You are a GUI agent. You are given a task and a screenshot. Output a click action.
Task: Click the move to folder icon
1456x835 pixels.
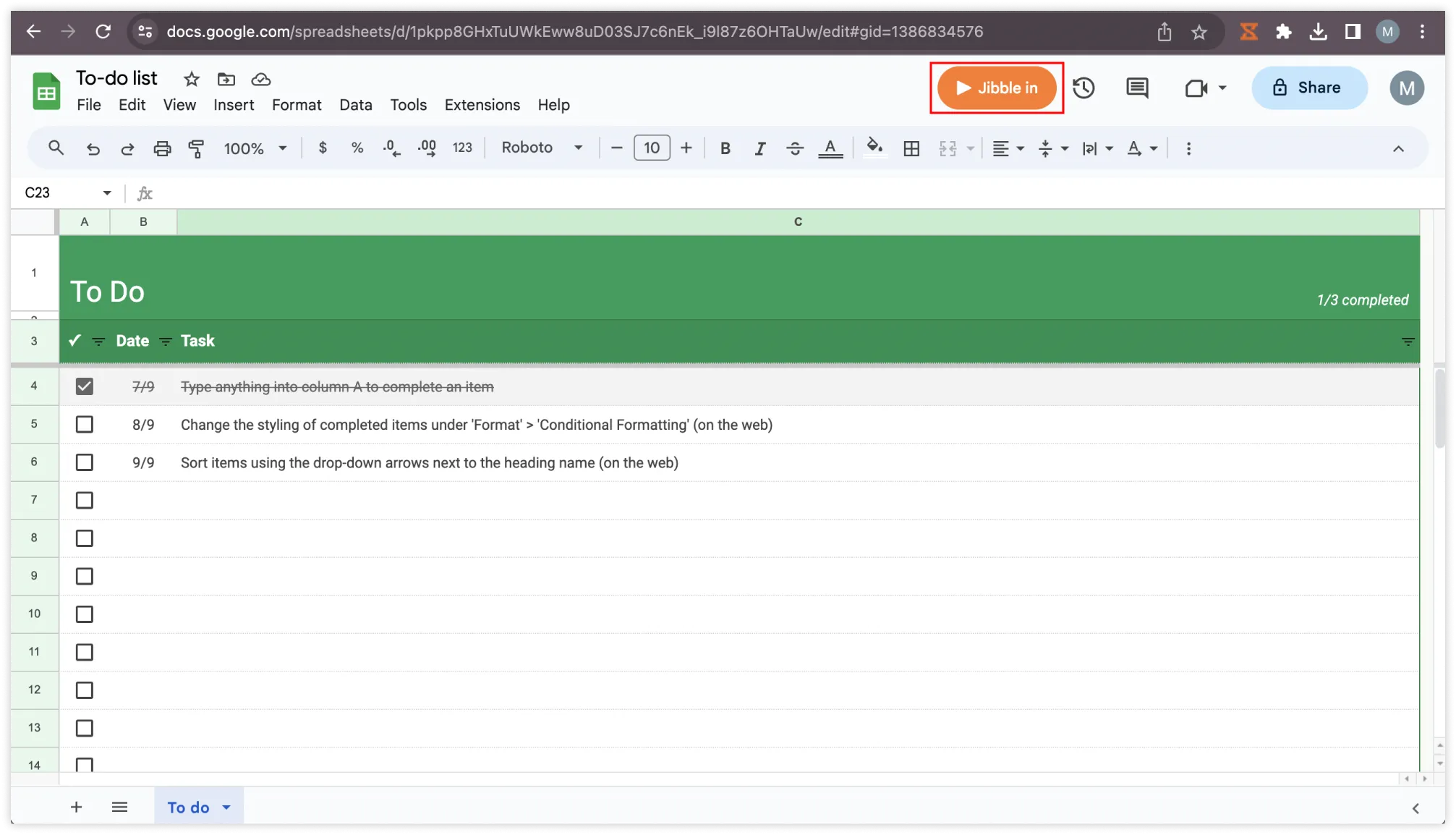pyautogui.click(x=226, y=79)
